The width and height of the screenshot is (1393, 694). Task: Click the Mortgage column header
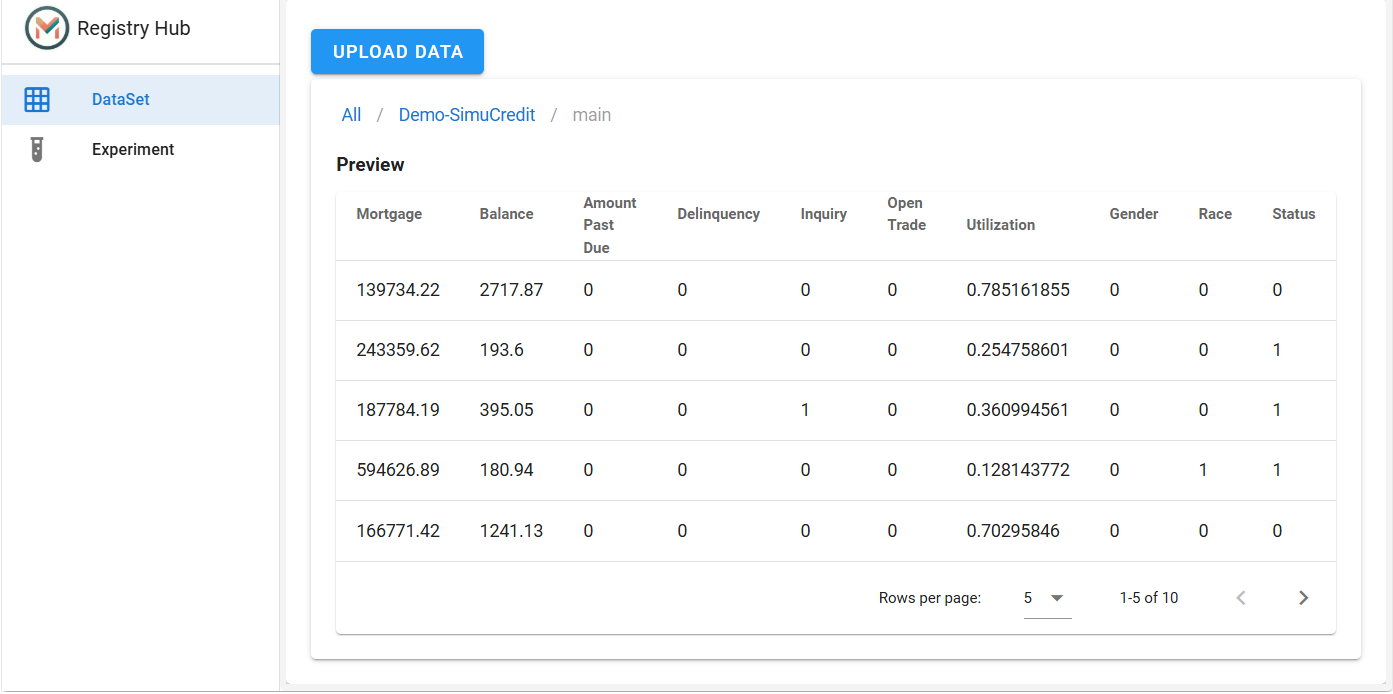coord(389,214)
